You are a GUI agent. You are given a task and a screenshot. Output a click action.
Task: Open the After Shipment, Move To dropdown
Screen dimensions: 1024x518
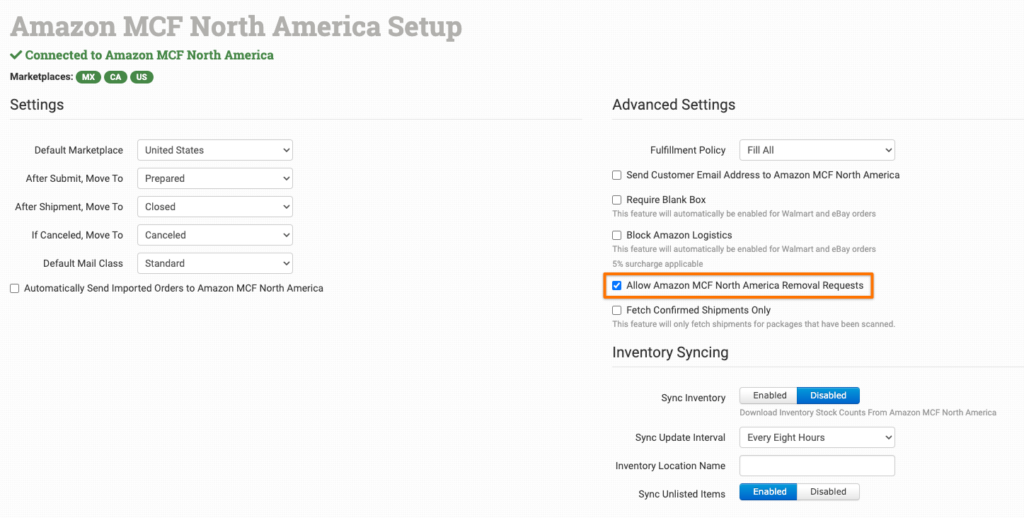[214, 207]
